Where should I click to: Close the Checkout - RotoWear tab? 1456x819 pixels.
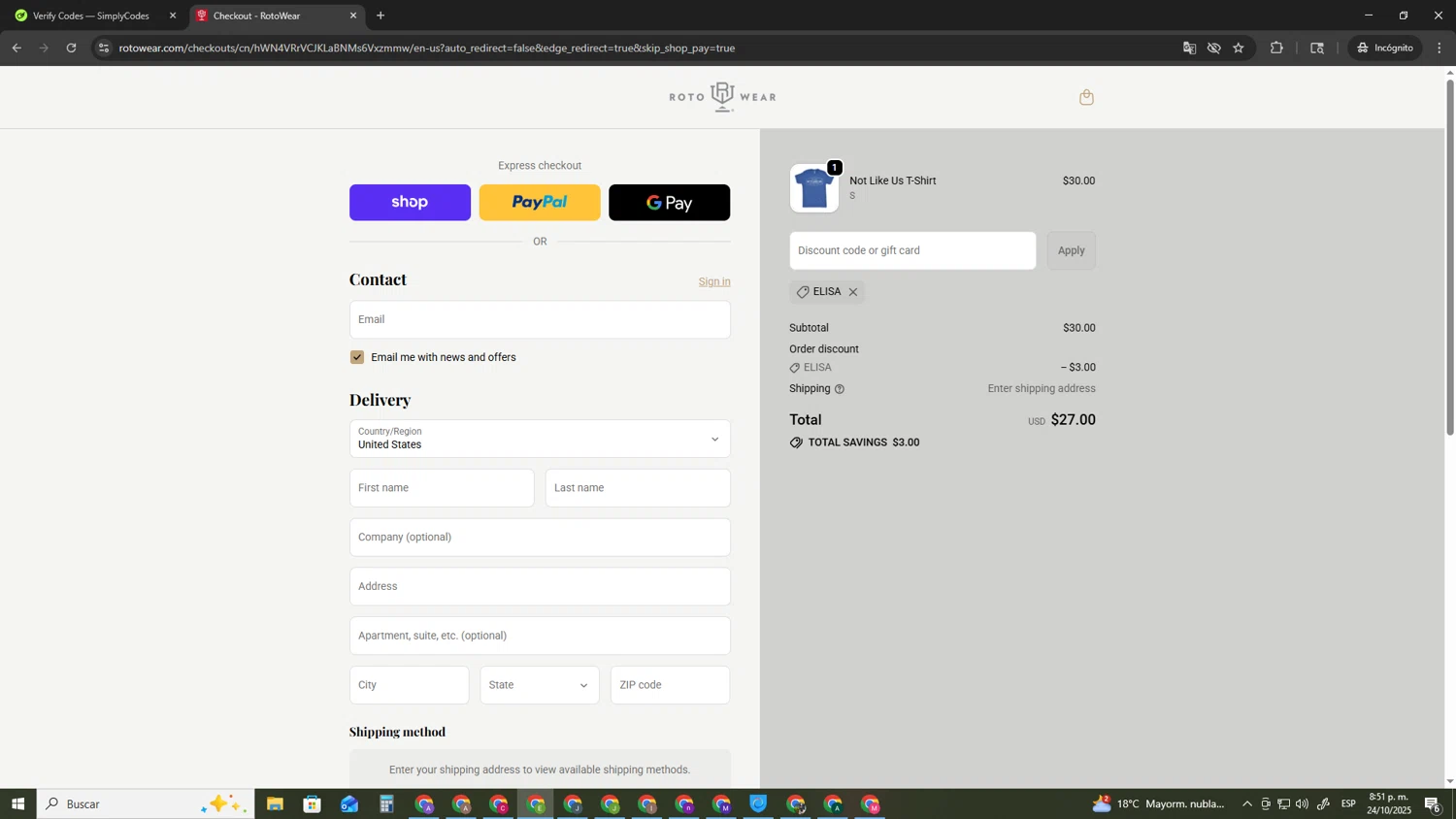point(353,16)
